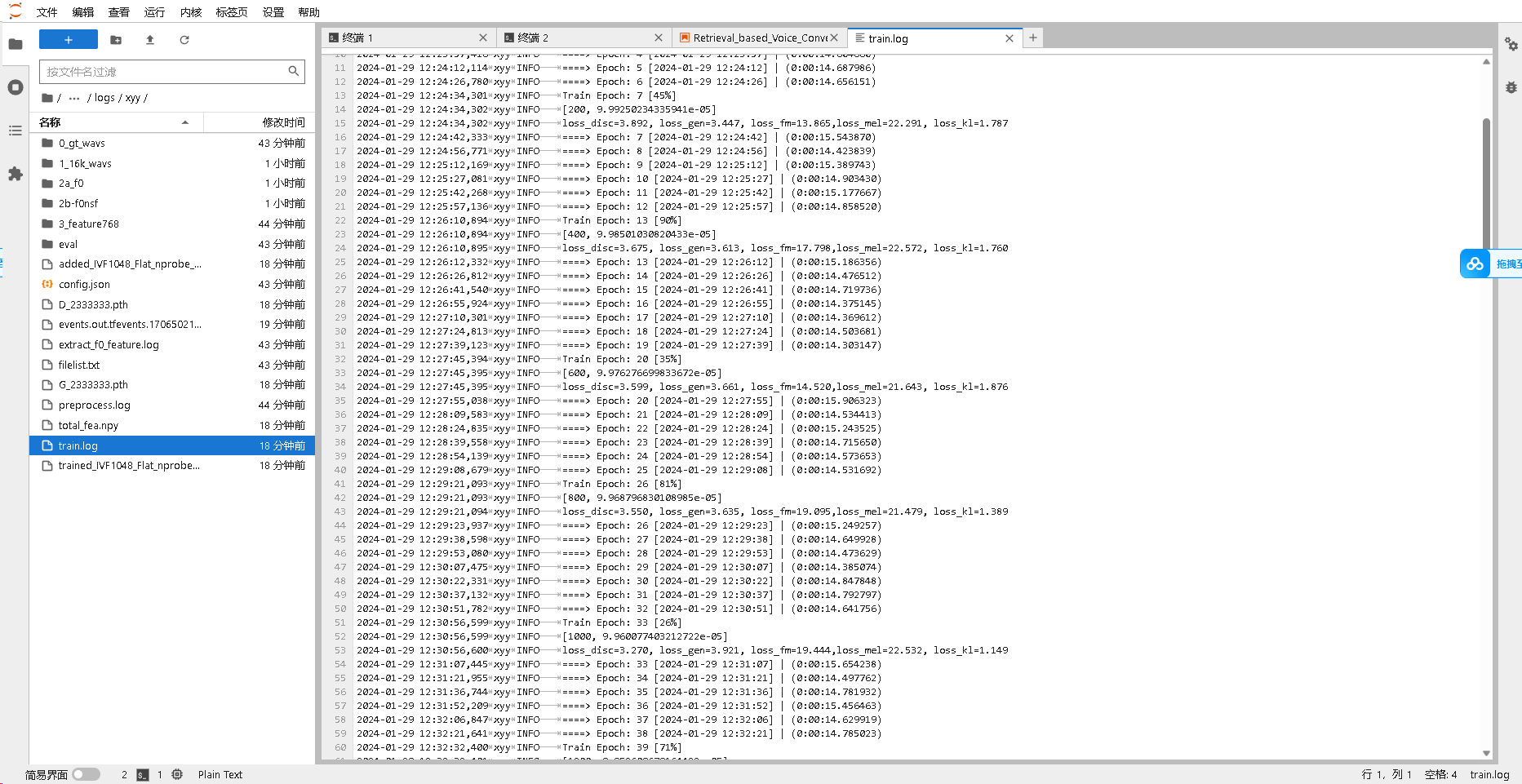Viewport: 1522px width, 784px height.
Task: Close the Retrieval_based_Voice_Conv notebook tab
Action: pos(834,38)
